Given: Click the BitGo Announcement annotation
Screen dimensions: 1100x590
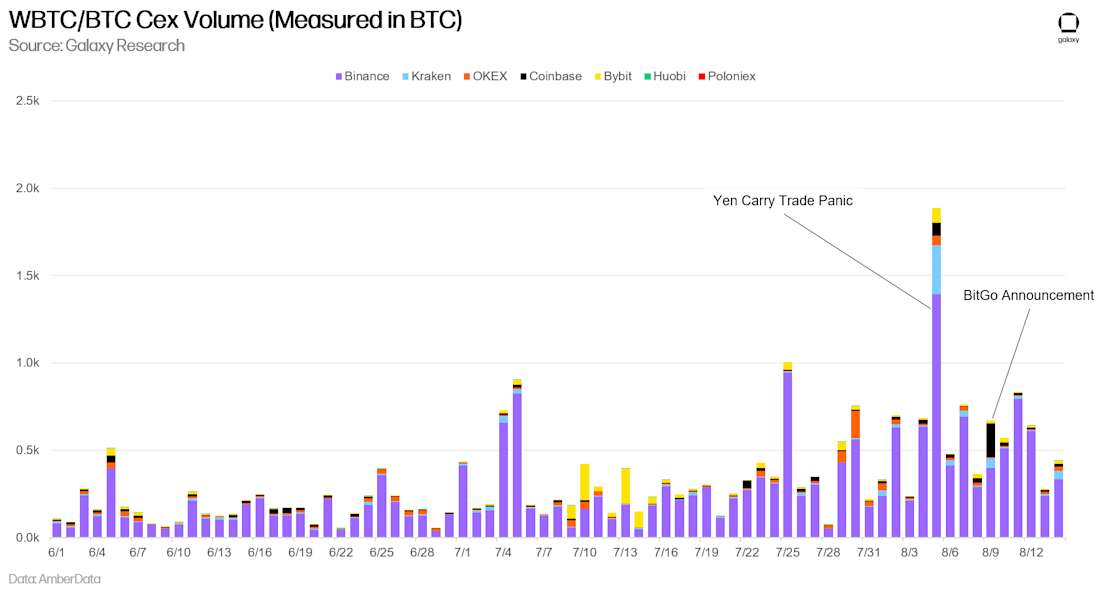Looking at the screenshot, I should point(1028,295).
